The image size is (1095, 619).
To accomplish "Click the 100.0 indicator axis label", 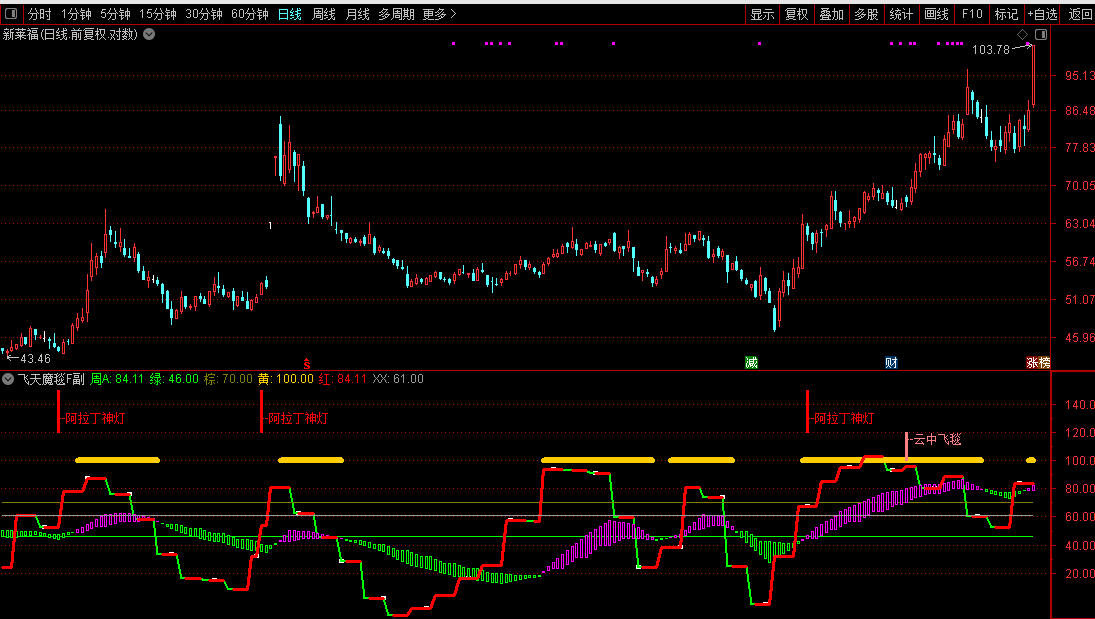I will pos(1080,461).
